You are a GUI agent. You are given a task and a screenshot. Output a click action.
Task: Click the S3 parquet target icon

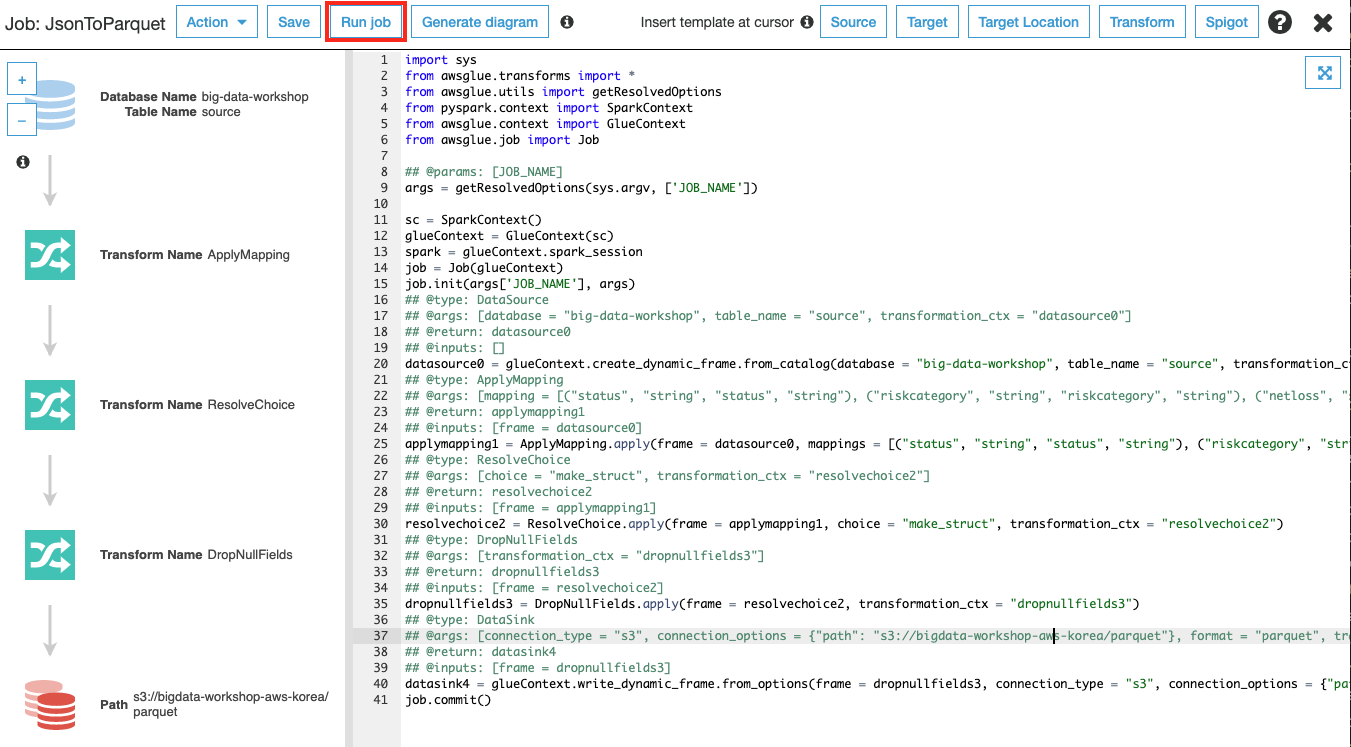(50, 704)
